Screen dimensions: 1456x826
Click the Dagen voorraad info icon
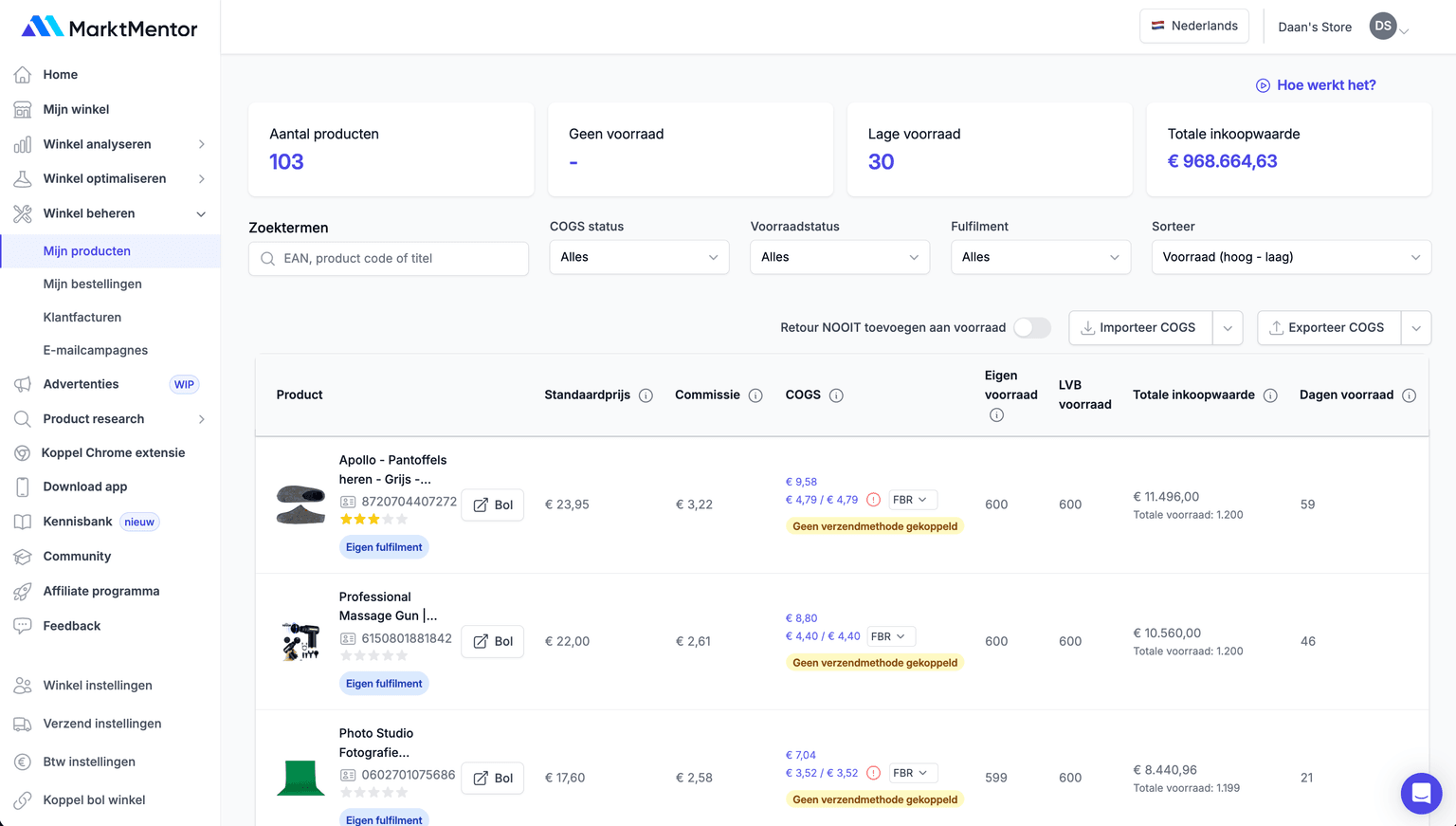tap(1409, 395)
